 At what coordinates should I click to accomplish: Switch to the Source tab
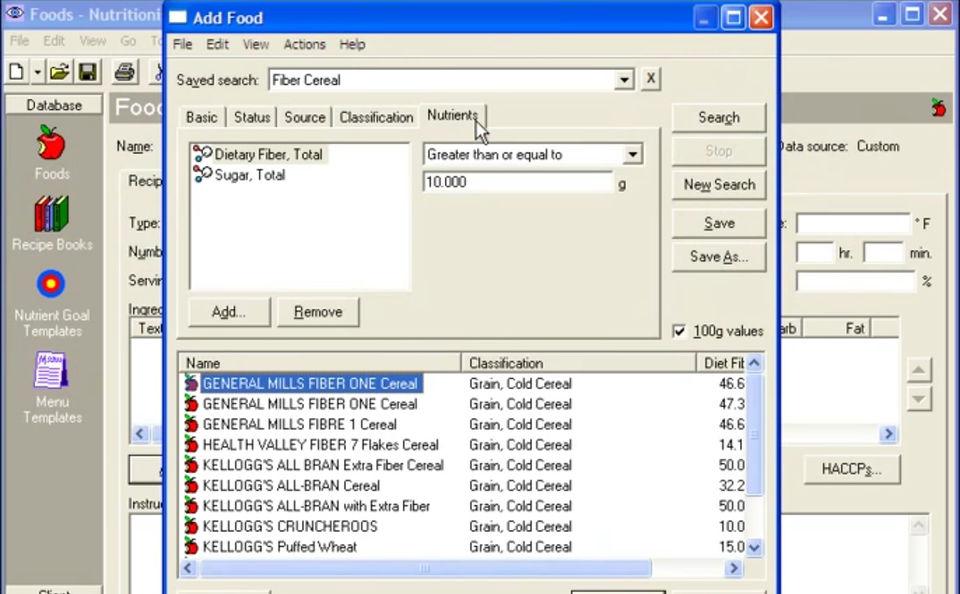[x=304, y=117]
